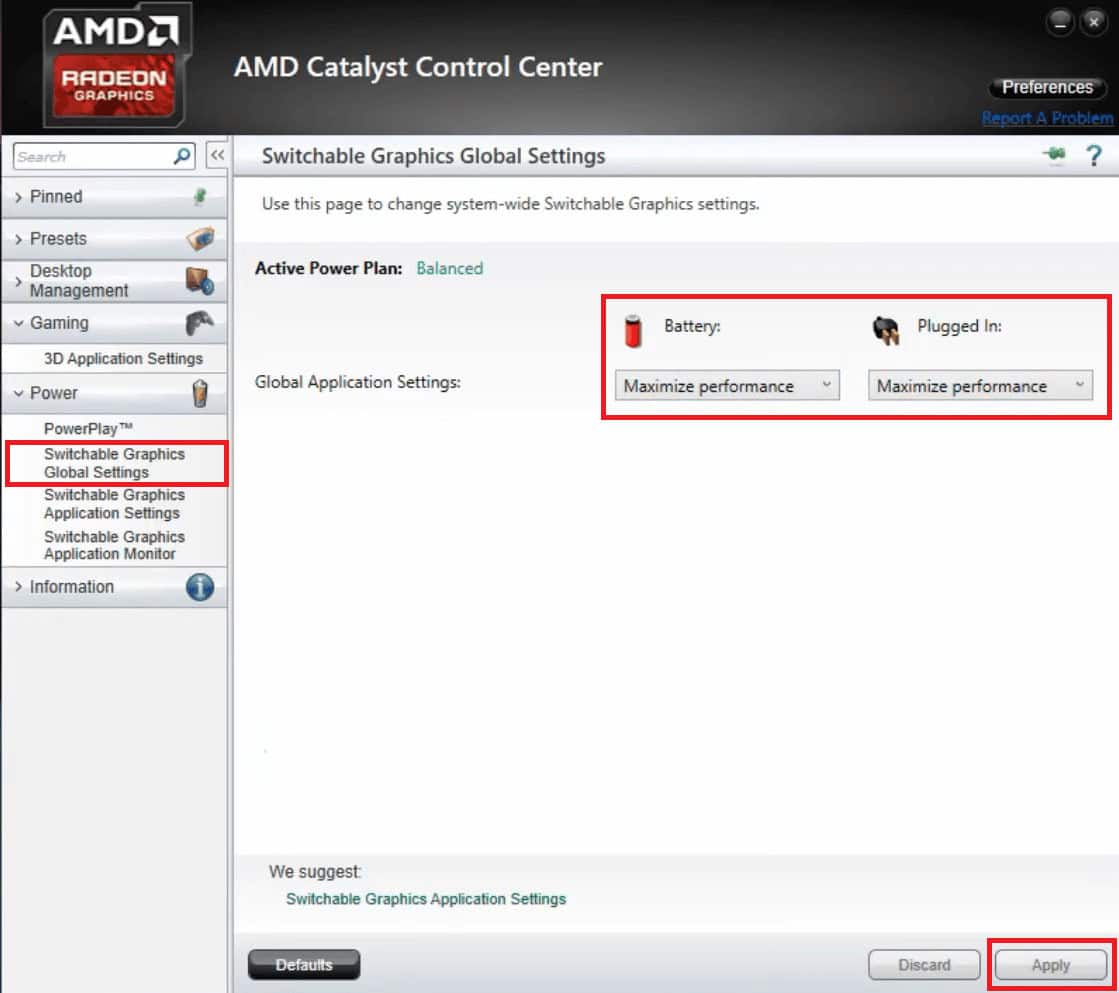Click the red battery icon
The image size is (1119, 993).
(x=632, y=331)
